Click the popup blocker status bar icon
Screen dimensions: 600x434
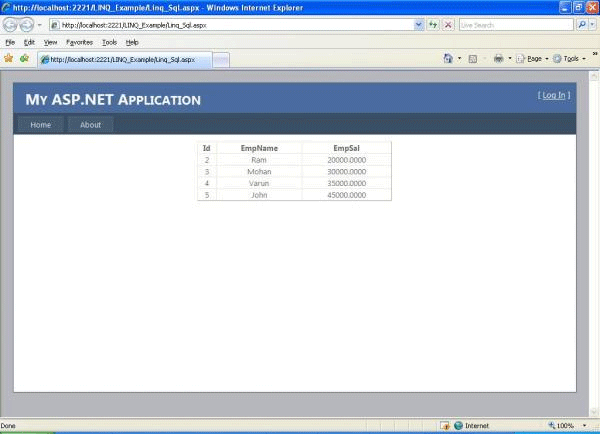(x=444, y=426)
